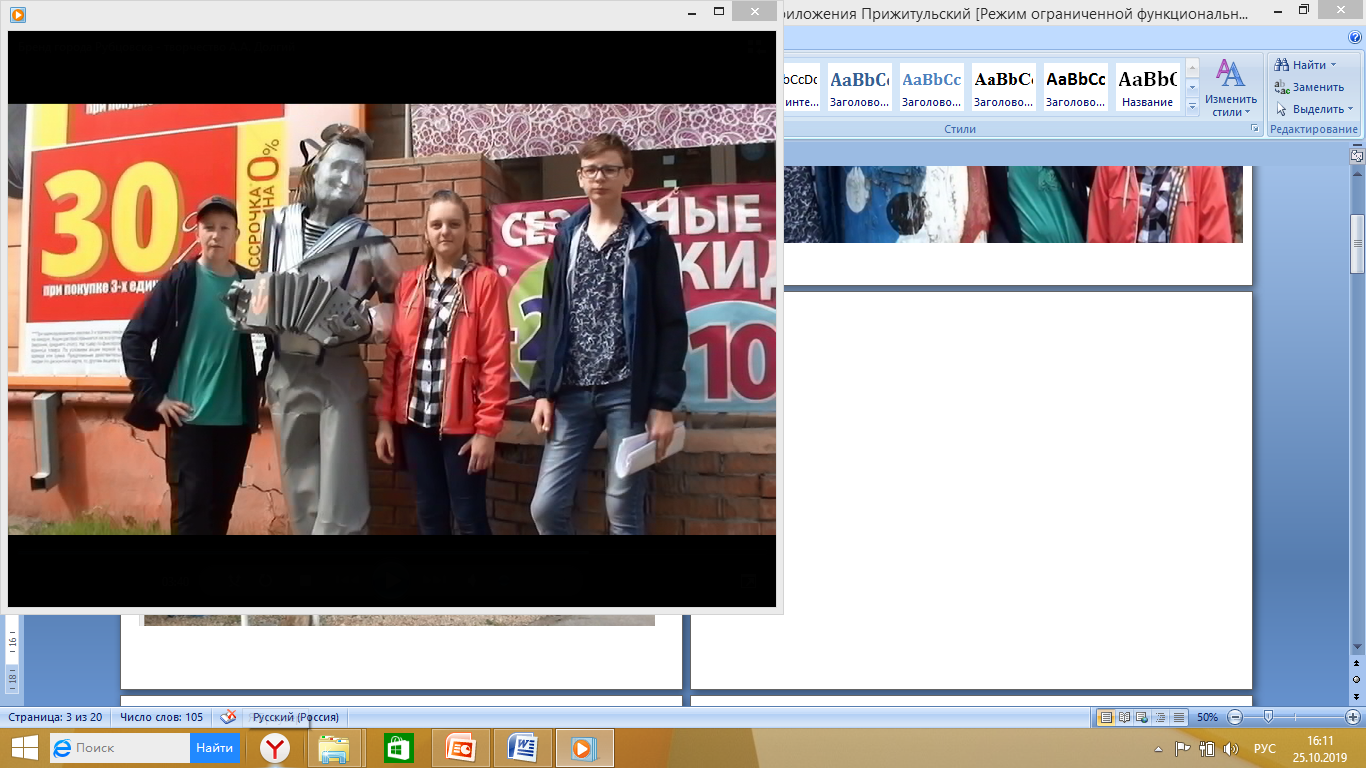Open the orange presentation app in taskbar
The image size is (1366, 768).
[x=461, y=748]
